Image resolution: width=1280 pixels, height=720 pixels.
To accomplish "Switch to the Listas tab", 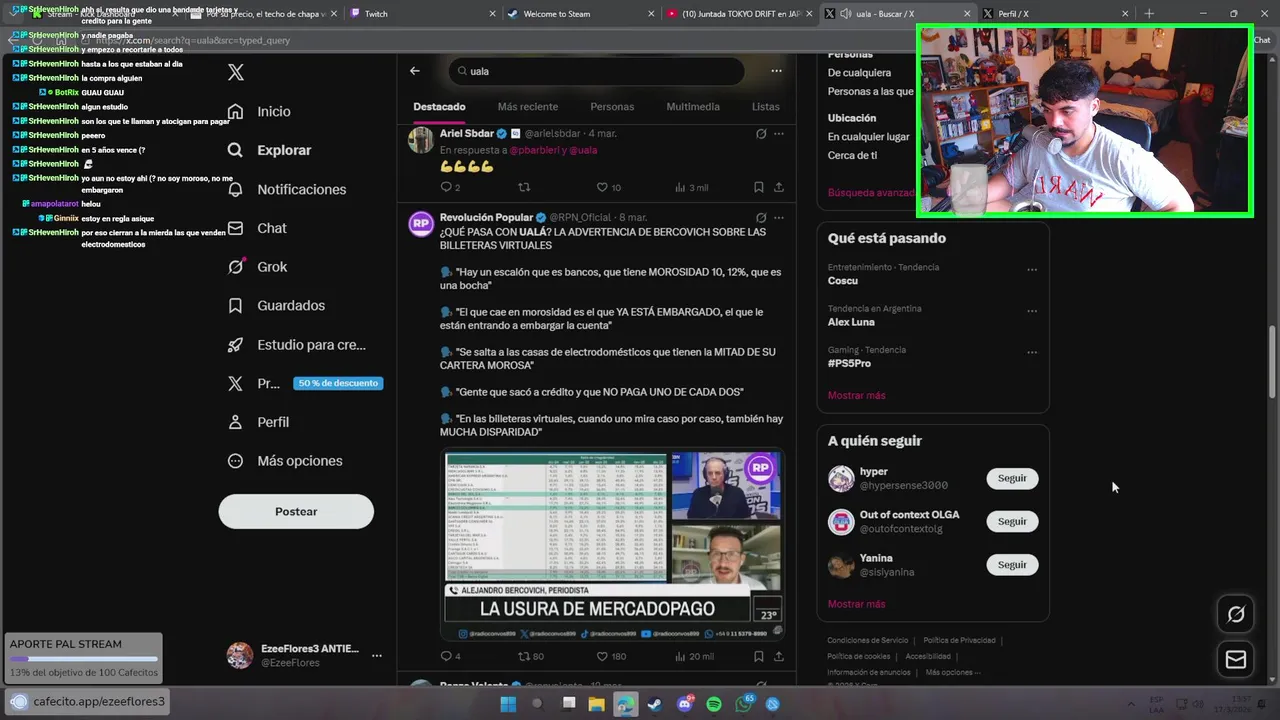I will [765, 107].
